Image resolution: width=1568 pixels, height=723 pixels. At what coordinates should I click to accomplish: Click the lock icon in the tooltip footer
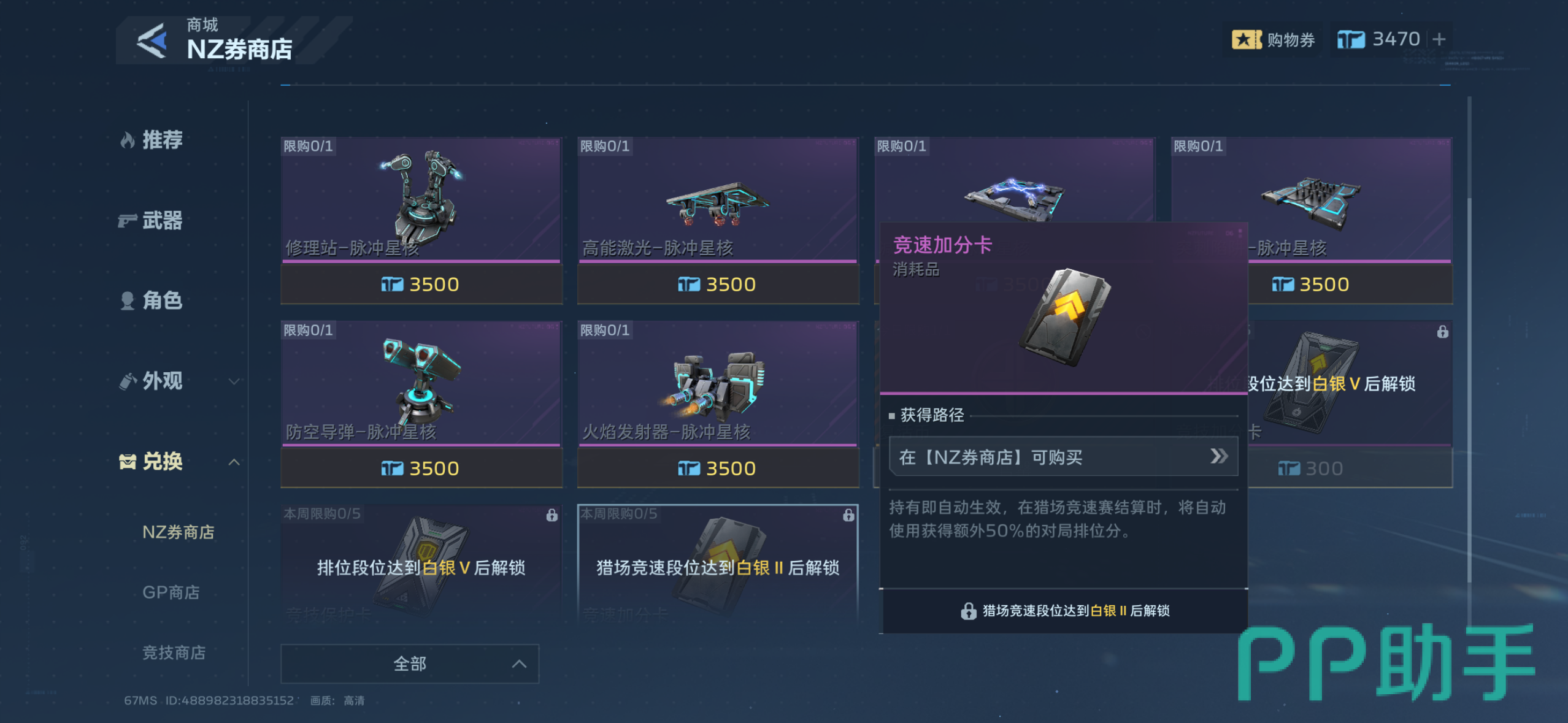(x=968, y=611)
